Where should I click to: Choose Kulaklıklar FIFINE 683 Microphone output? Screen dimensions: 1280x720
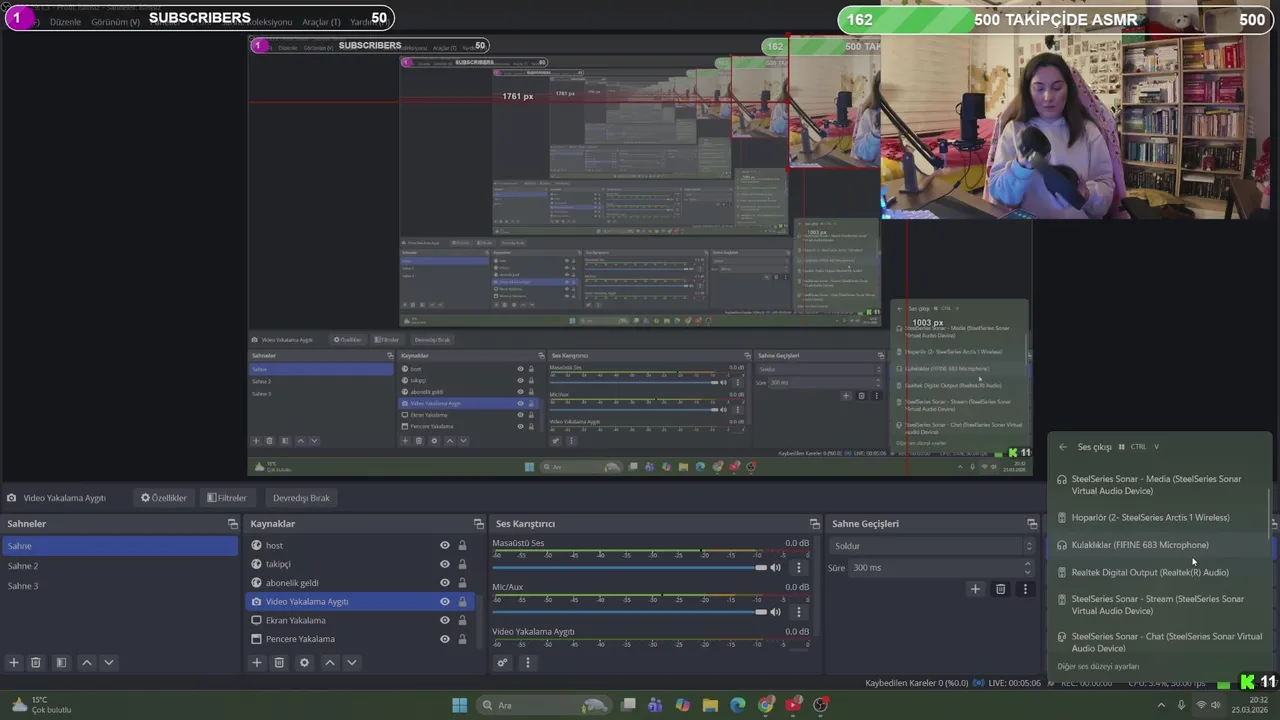pos(1158,545)
